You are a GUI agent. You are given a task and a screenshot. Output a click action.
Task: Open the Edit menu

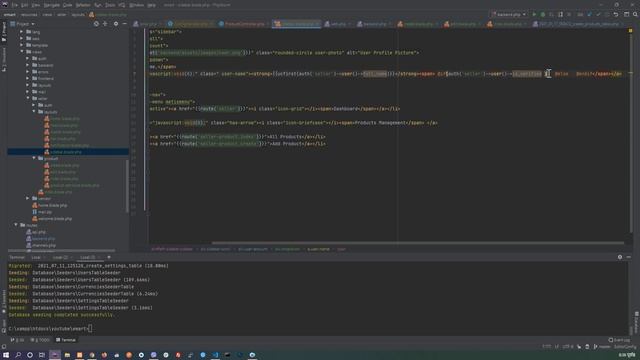pyautogui.click(x=24, y=5)
